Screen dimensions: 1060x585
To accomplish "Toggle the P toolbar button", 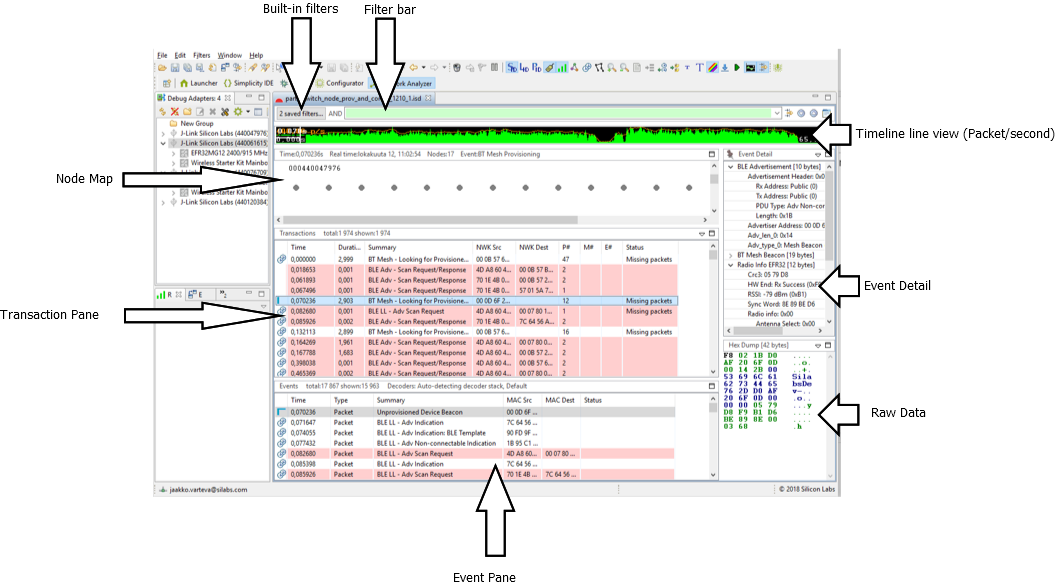I will [537, 68].
